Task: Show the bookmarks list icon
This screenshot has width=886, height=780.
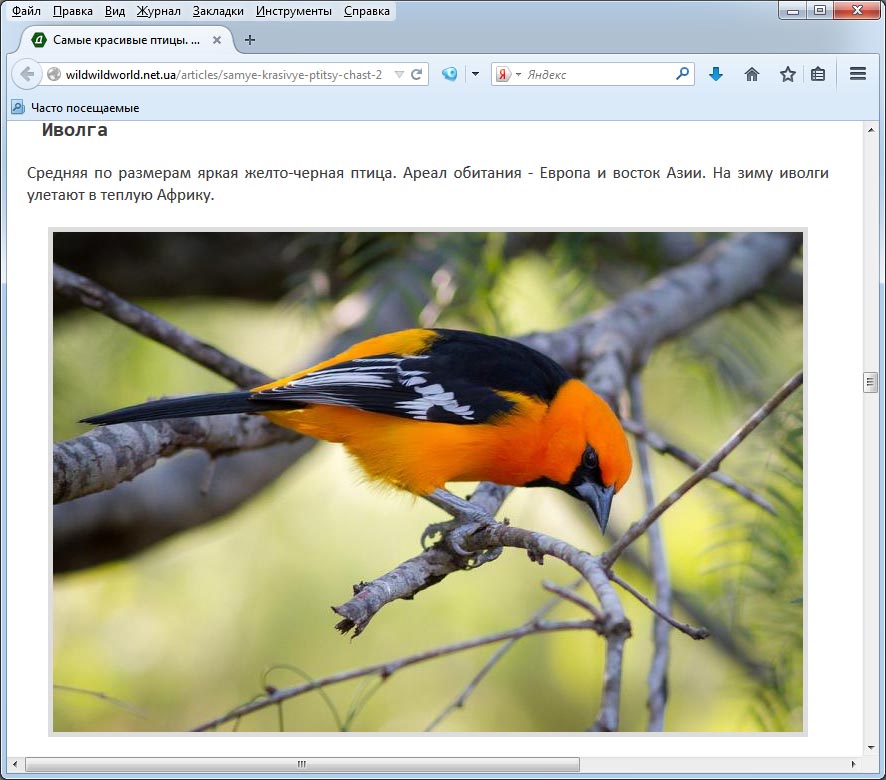Action: click(818, 74)
